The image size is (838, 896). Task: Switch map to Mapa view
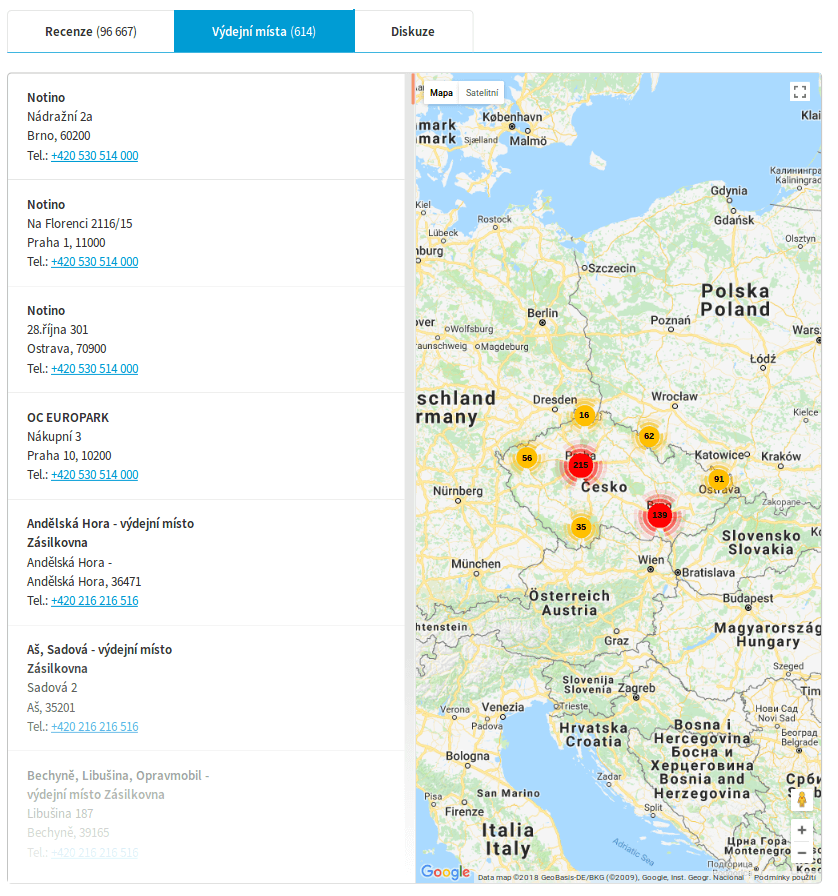tap(441, 93)
